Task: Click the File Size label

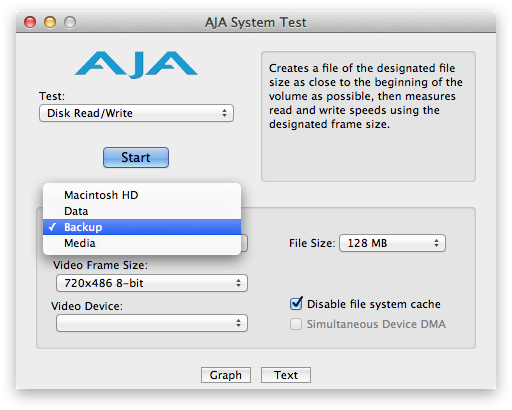Action: point(312,243)
